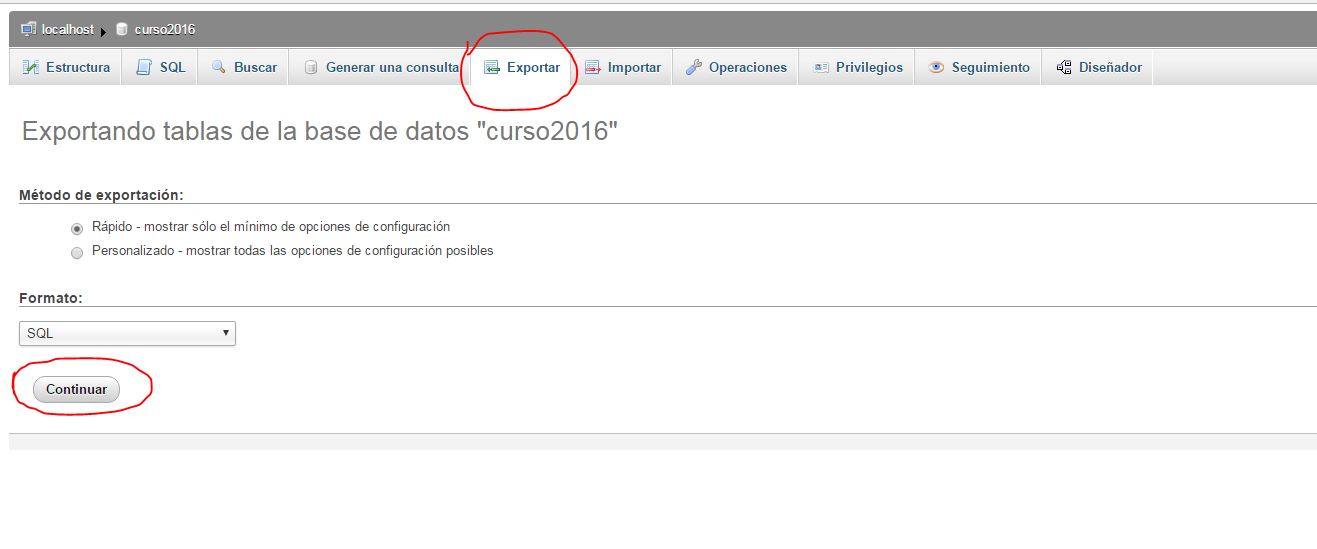Select the Rápido export method radio

coord(77,228)
